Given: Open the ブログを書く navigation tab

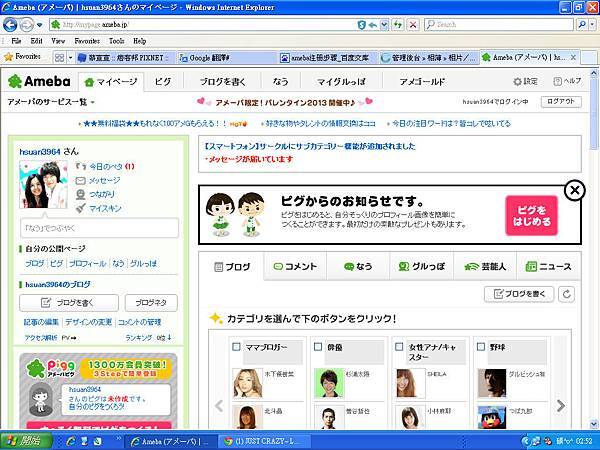Looking at the screenshot, I should click(x=223, y=82).
